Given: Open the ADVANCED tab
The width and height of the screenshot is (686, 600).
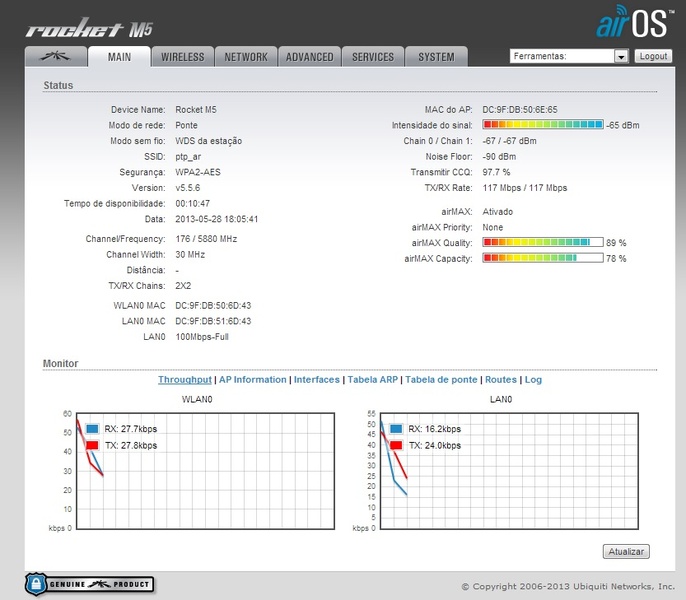Looking at the screenshot, I should pyautogui.click(x=309, y=57).
